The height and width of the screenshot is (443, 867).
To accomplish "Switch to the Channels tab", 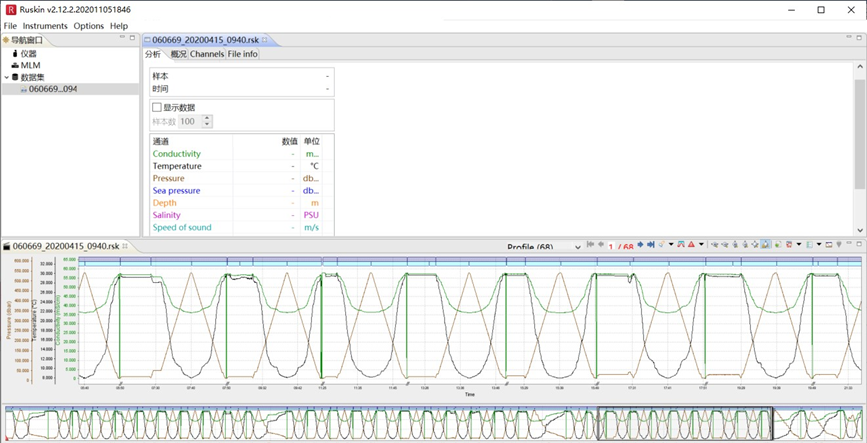I will 207,54.
